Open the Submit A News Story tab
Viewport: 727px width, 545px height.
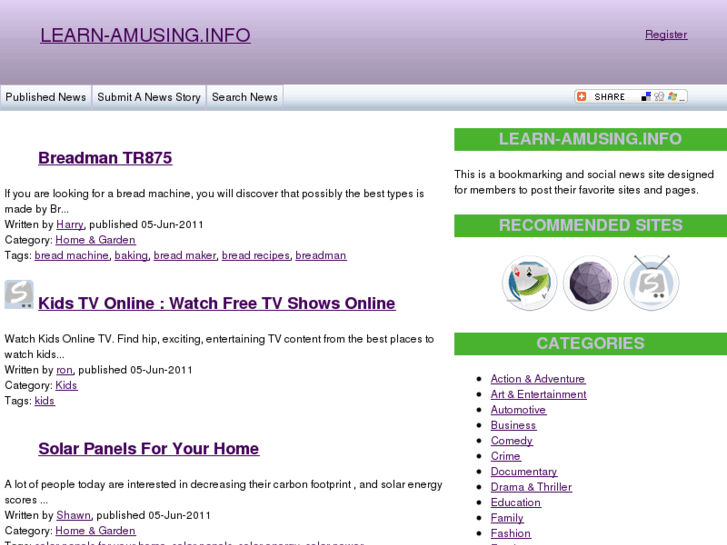coord(149,97)
